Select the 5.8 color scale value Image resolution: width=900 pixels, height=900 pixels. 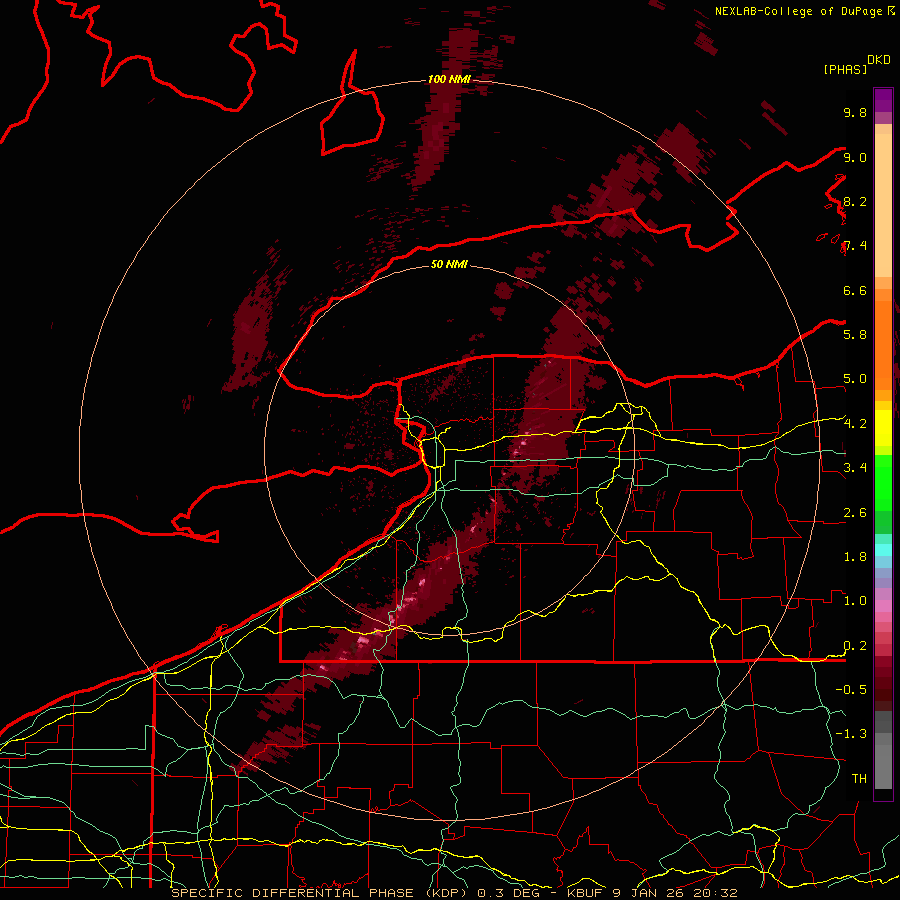pyautogui.click(x=855, y=335)
